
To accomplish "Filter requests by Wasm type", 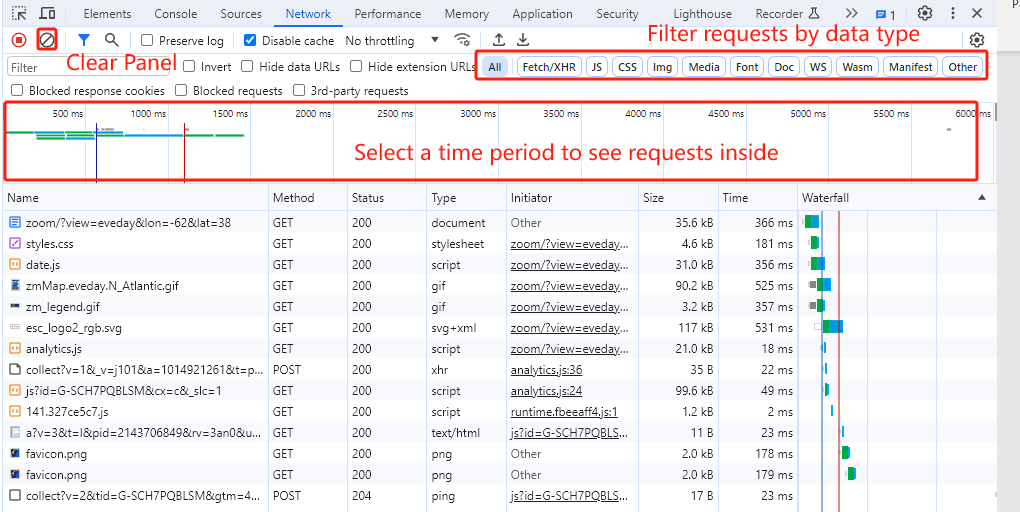I will pos(857,66).
